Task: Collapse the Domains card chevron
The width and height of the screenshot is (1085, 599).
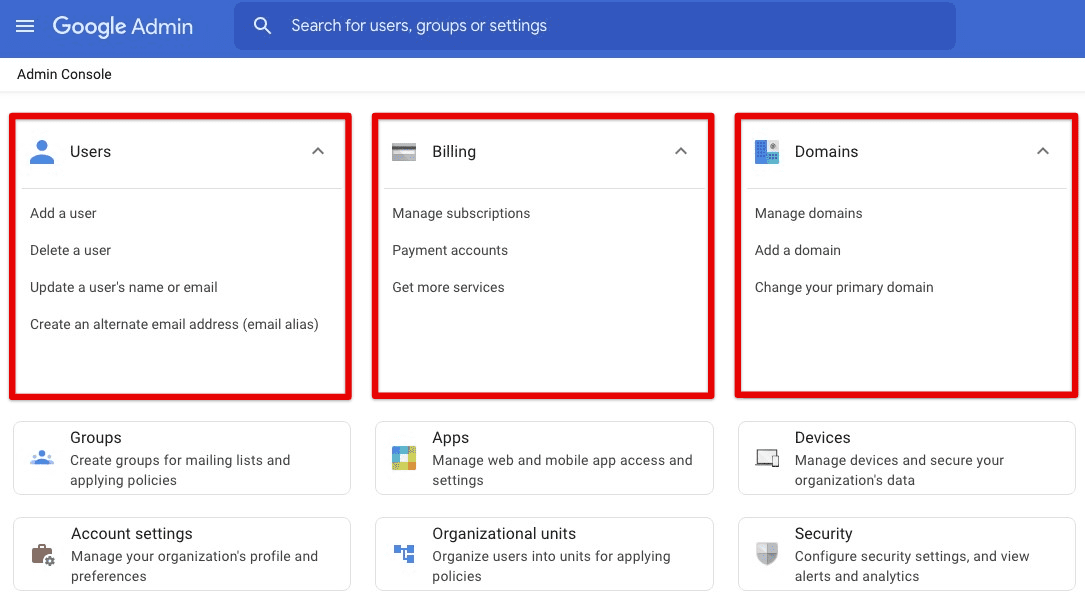Action: (1043, 151)
